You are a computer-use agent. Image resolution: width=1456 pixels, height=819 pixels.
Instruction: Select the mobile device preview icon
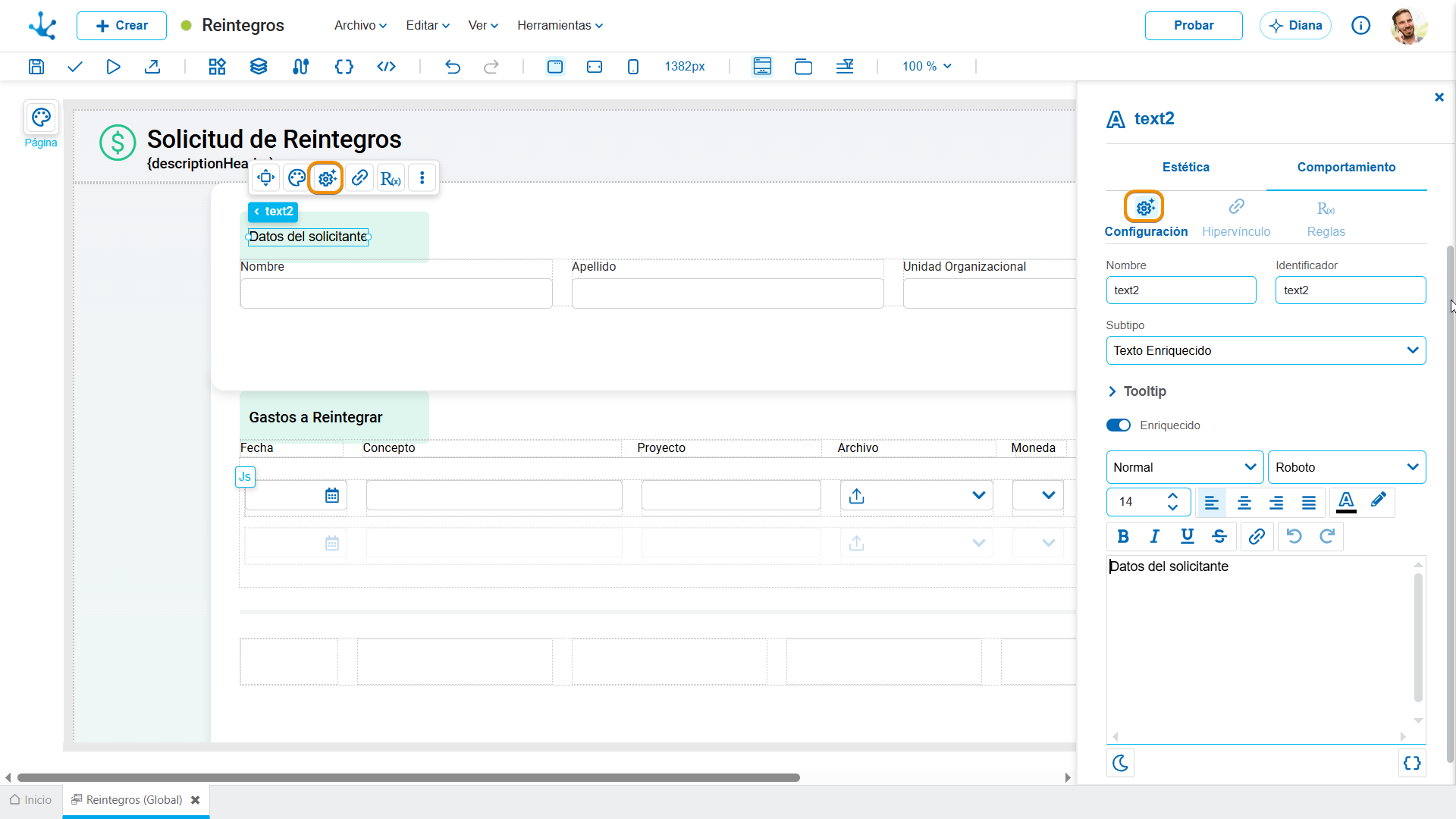[633, 67]
